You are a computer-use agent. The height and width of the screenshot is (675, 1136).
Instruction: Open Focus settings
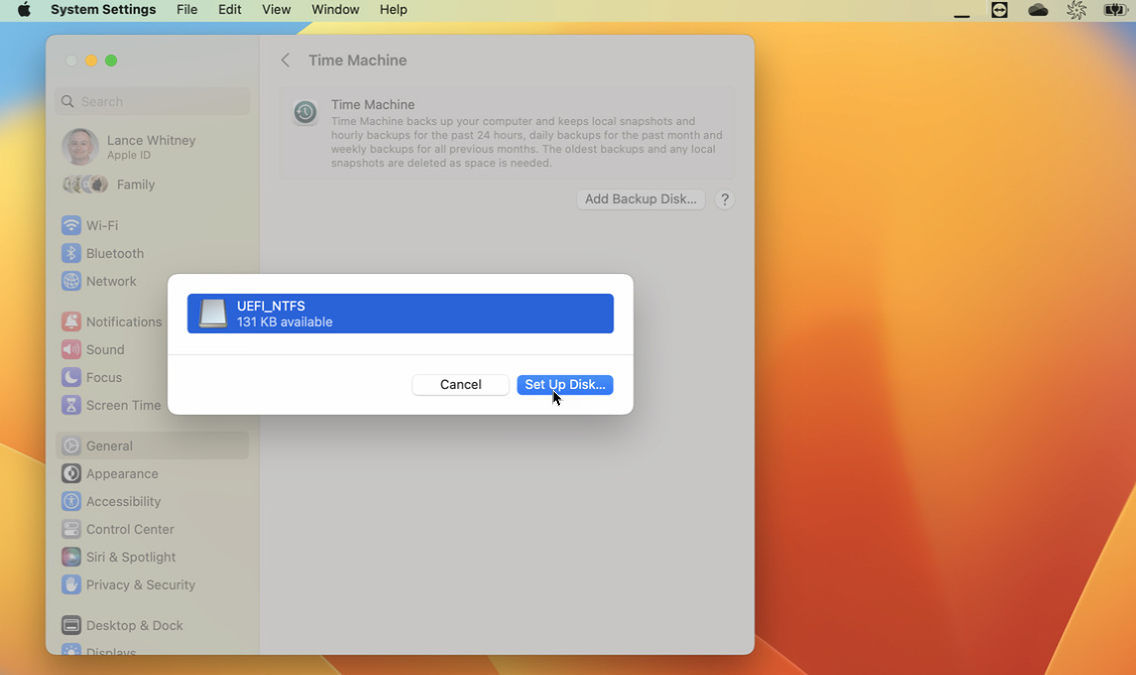click(x=105, y=377)
